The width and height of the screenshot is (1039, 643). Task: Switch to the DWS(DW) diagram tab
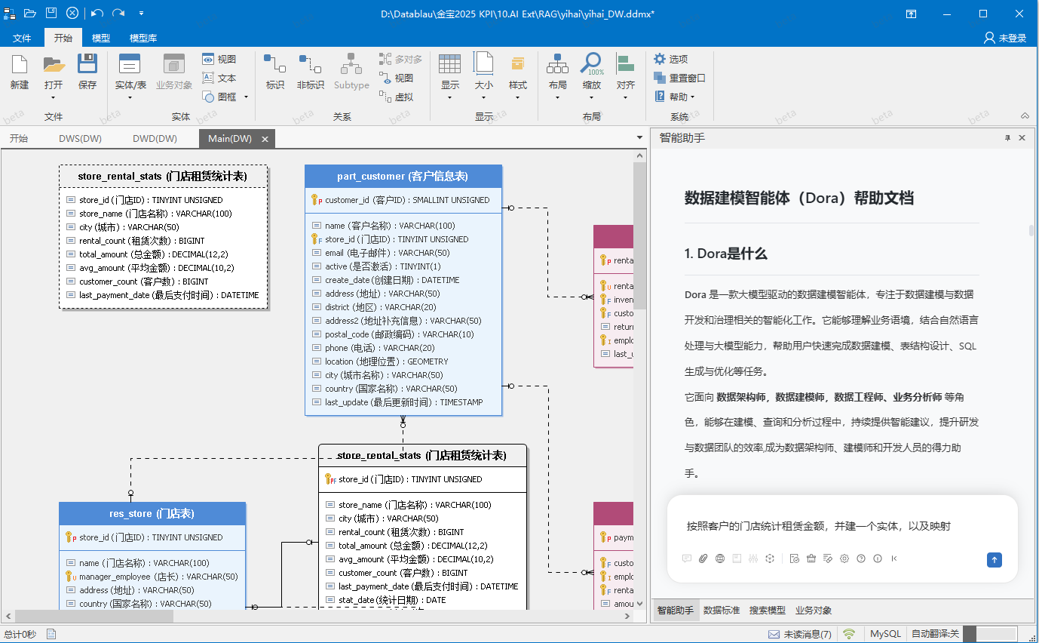(80, 139)
